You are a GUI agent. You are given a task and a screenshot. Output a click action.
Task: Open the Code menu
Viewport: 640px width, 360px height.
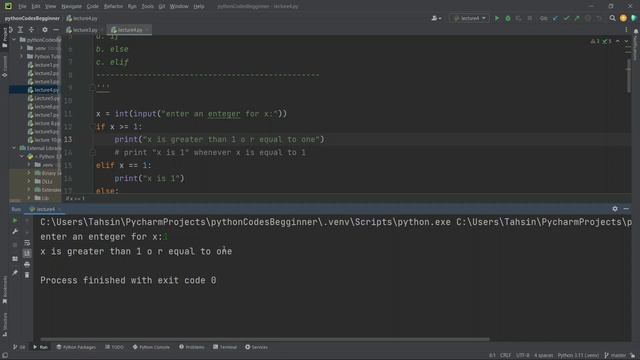point(93,6)
